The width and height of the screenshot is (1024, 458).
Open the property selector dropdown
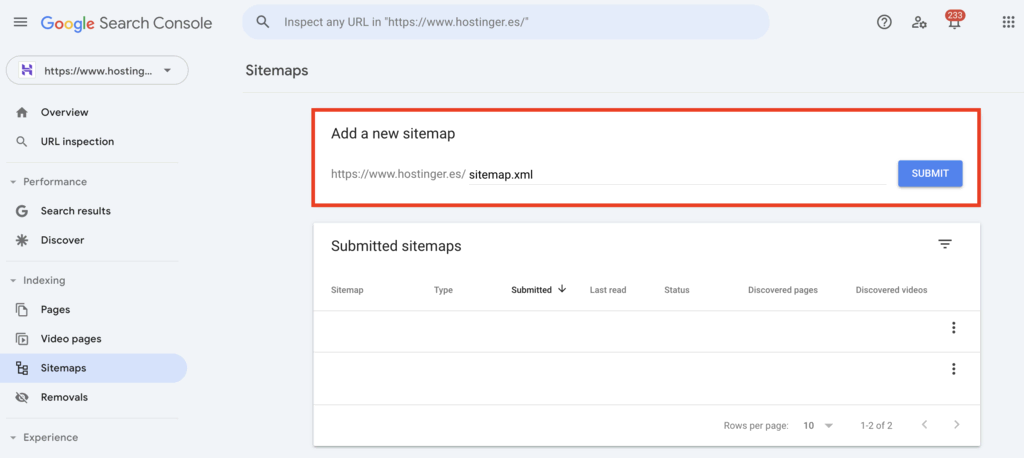(x=97, y=70)
